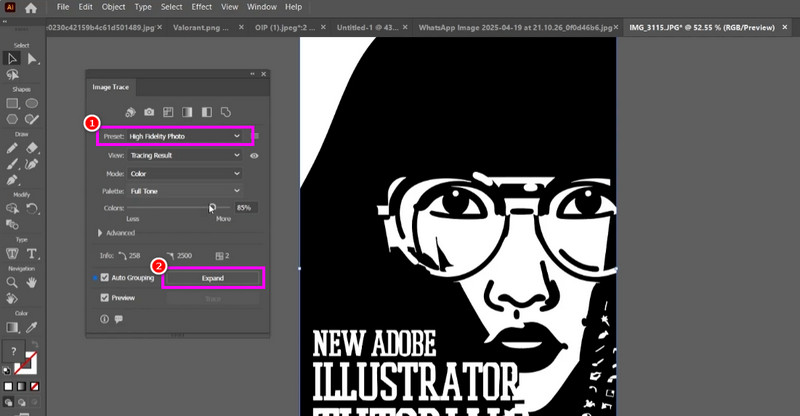Select the Type tool
The height and width of the screenshot is (416, 800).
[x=32, y=254]
